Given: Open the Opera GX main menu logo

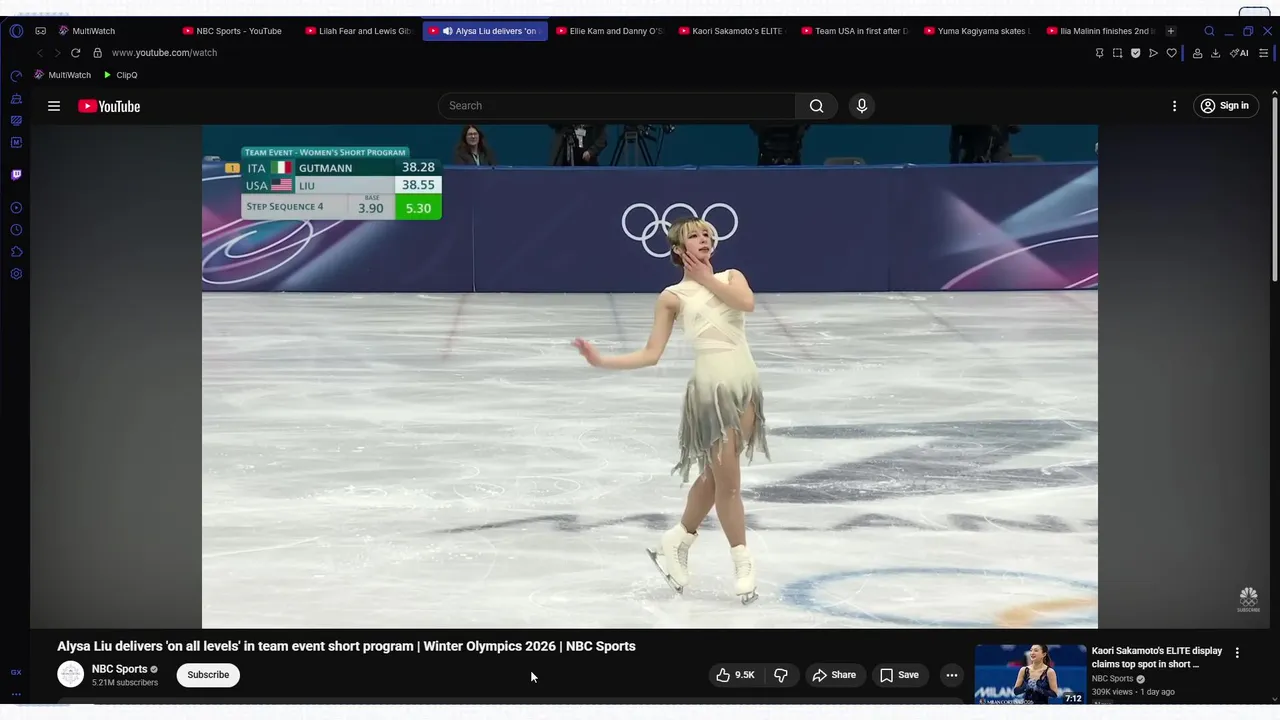Looking at the screenshot, I should 16,31.
